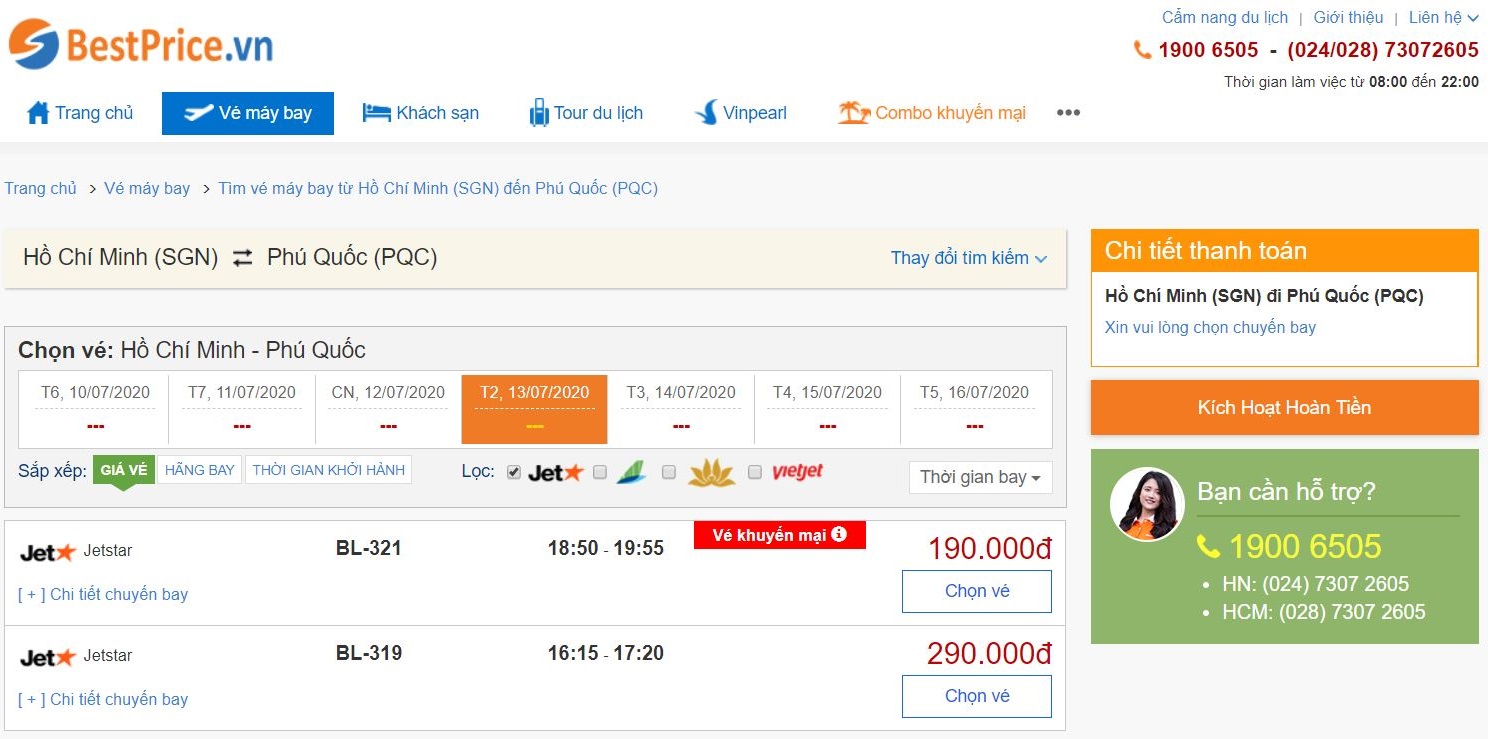Sort flights by GIÁ VÉ
Screen dimensions: 1488x739
[x=124, y=470]
